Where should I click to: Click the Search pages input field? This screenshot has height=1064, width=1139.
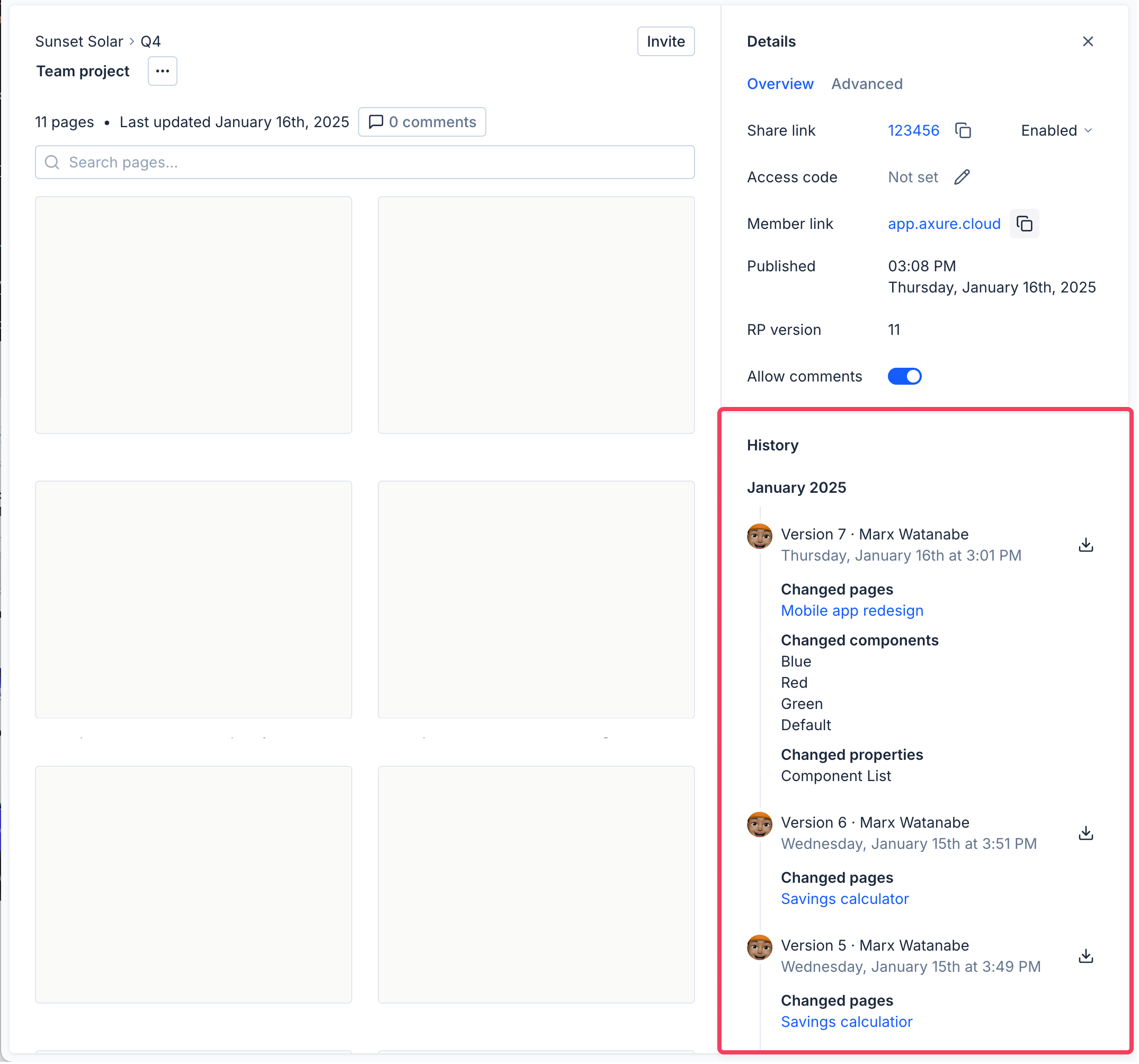pos(364,162)
